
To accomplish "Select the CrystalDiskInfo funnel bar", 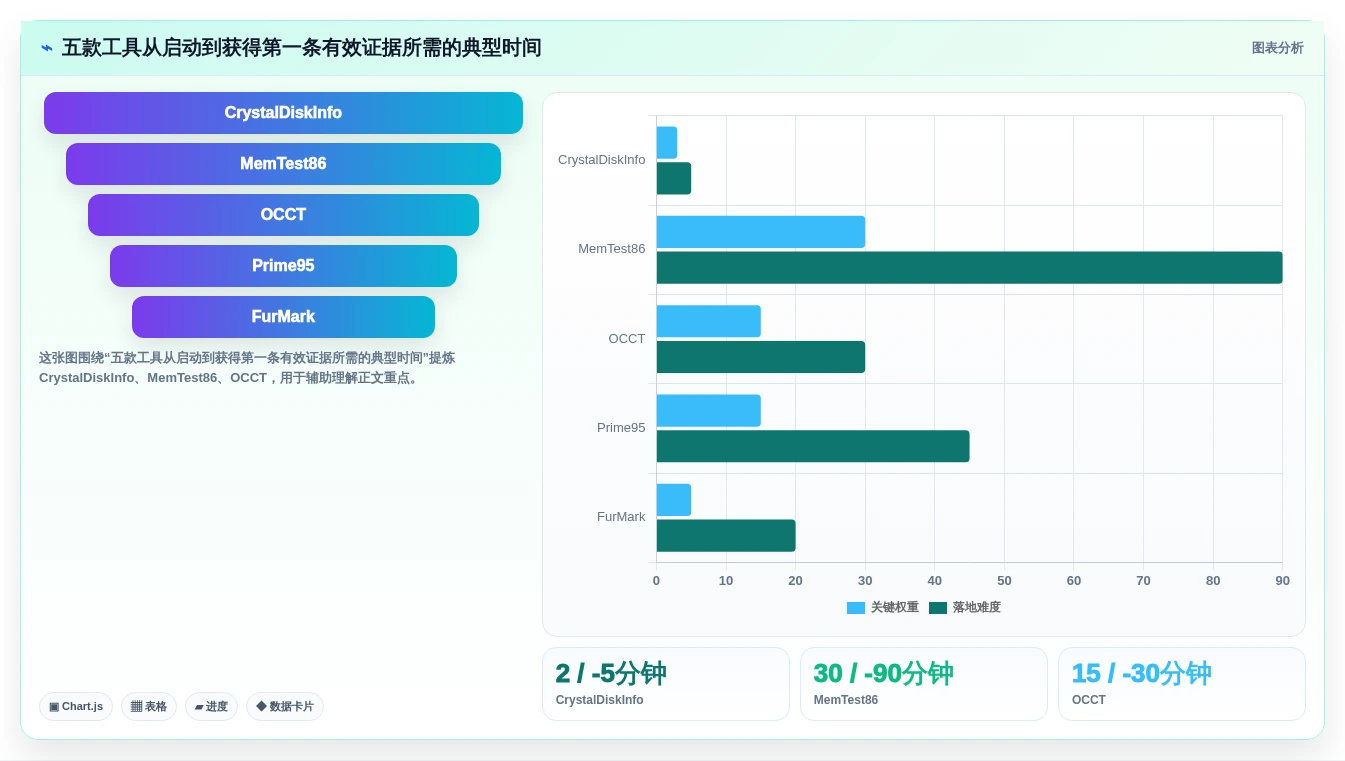I will pyautogui.click(x=283, y=113).
